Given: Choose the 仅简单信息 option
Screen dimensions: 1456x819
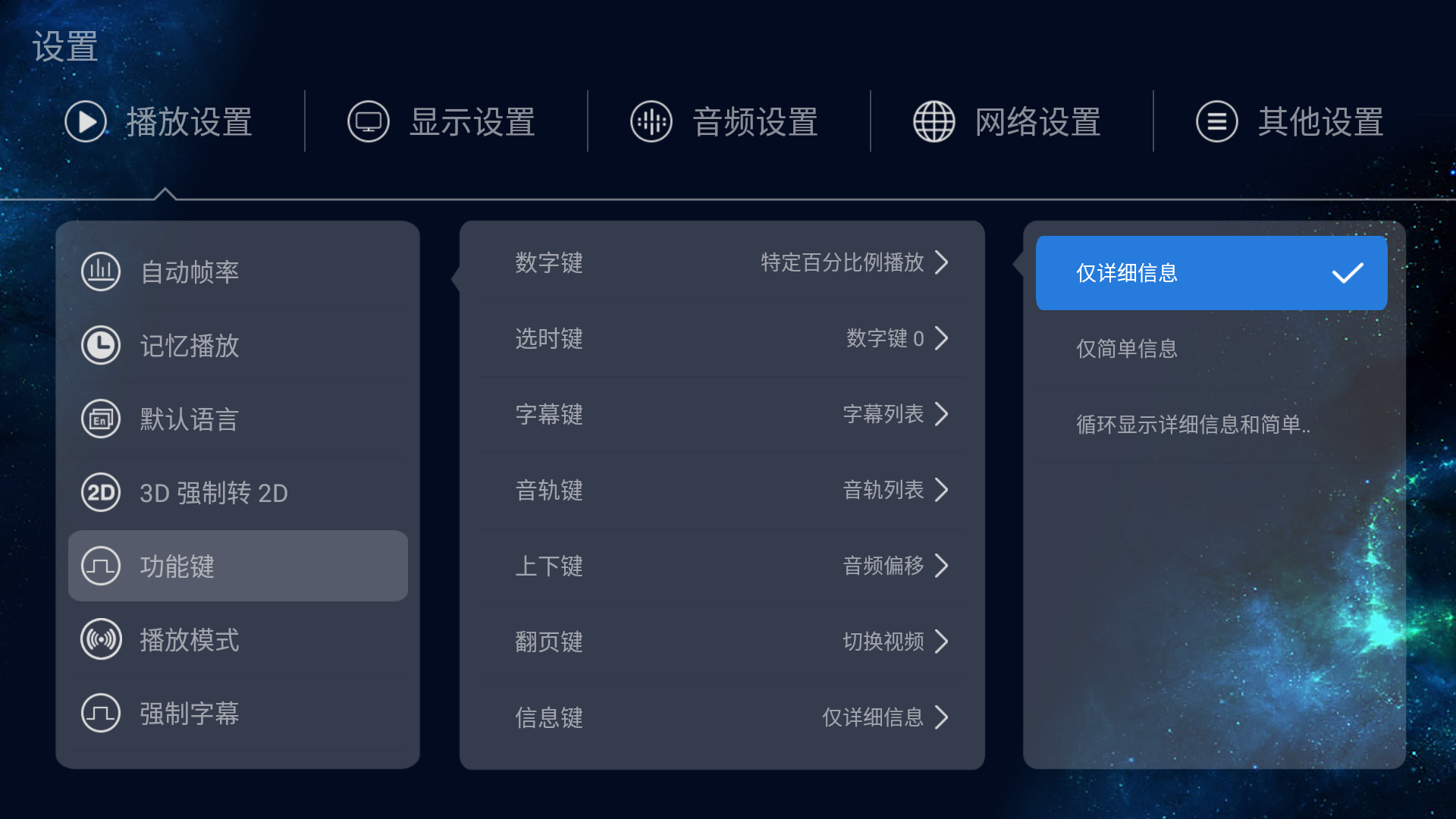Looking at the screenshot, I should [1211, 349].
